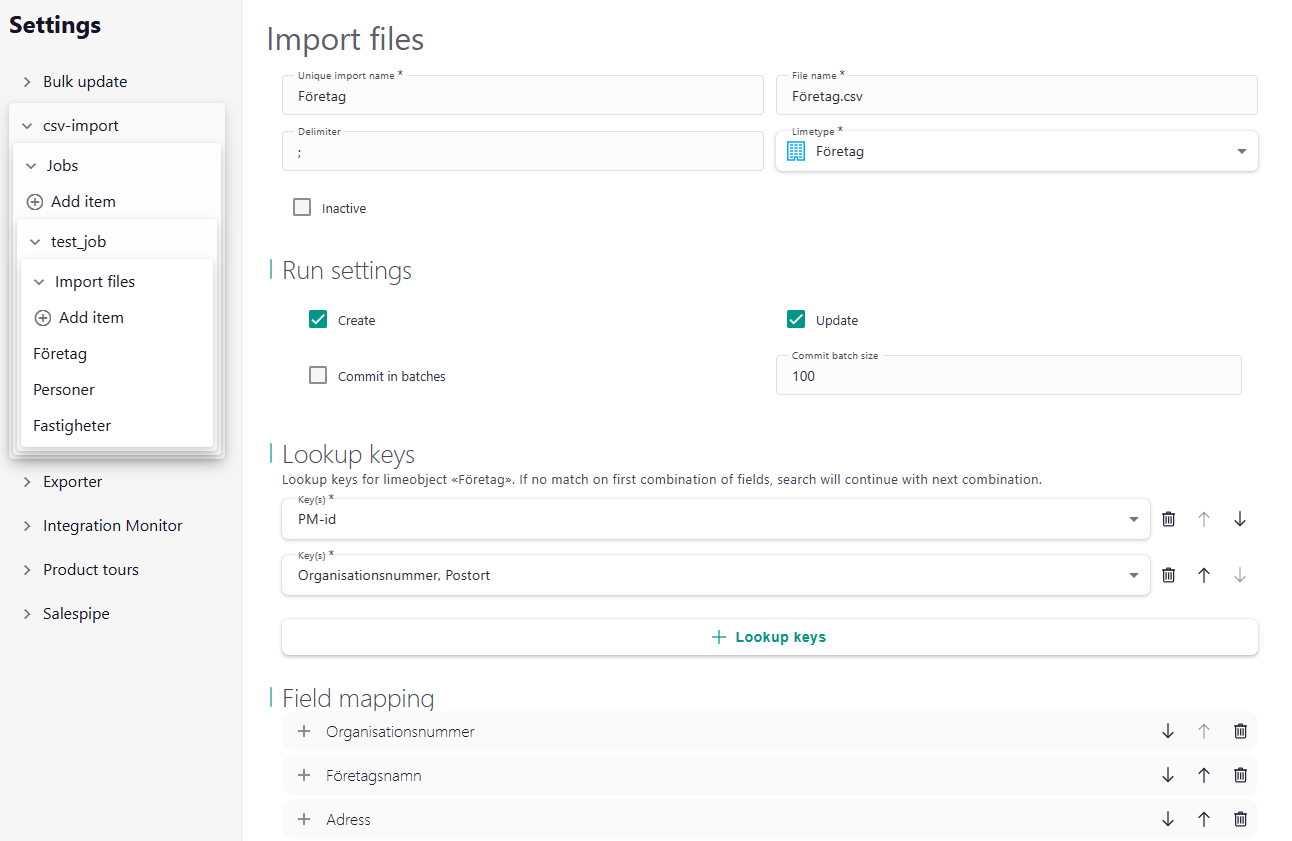The width and height of the screenshot is (1292, 841).
Task: Click the Lookup keys button
Action: (x=768, y=637)
